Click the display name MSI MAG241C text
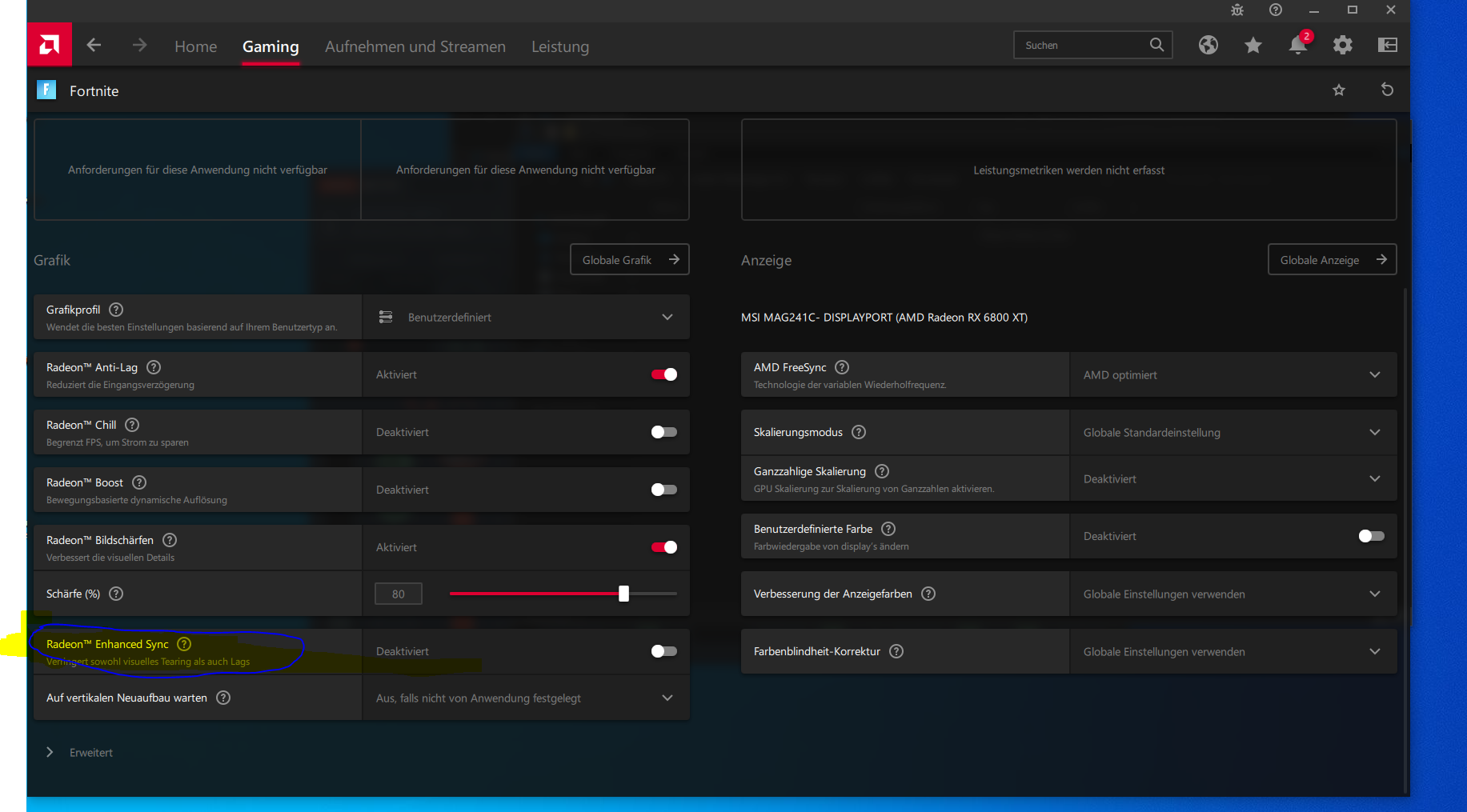This screenshot has width=1467, height=812. tap(884, 318)
